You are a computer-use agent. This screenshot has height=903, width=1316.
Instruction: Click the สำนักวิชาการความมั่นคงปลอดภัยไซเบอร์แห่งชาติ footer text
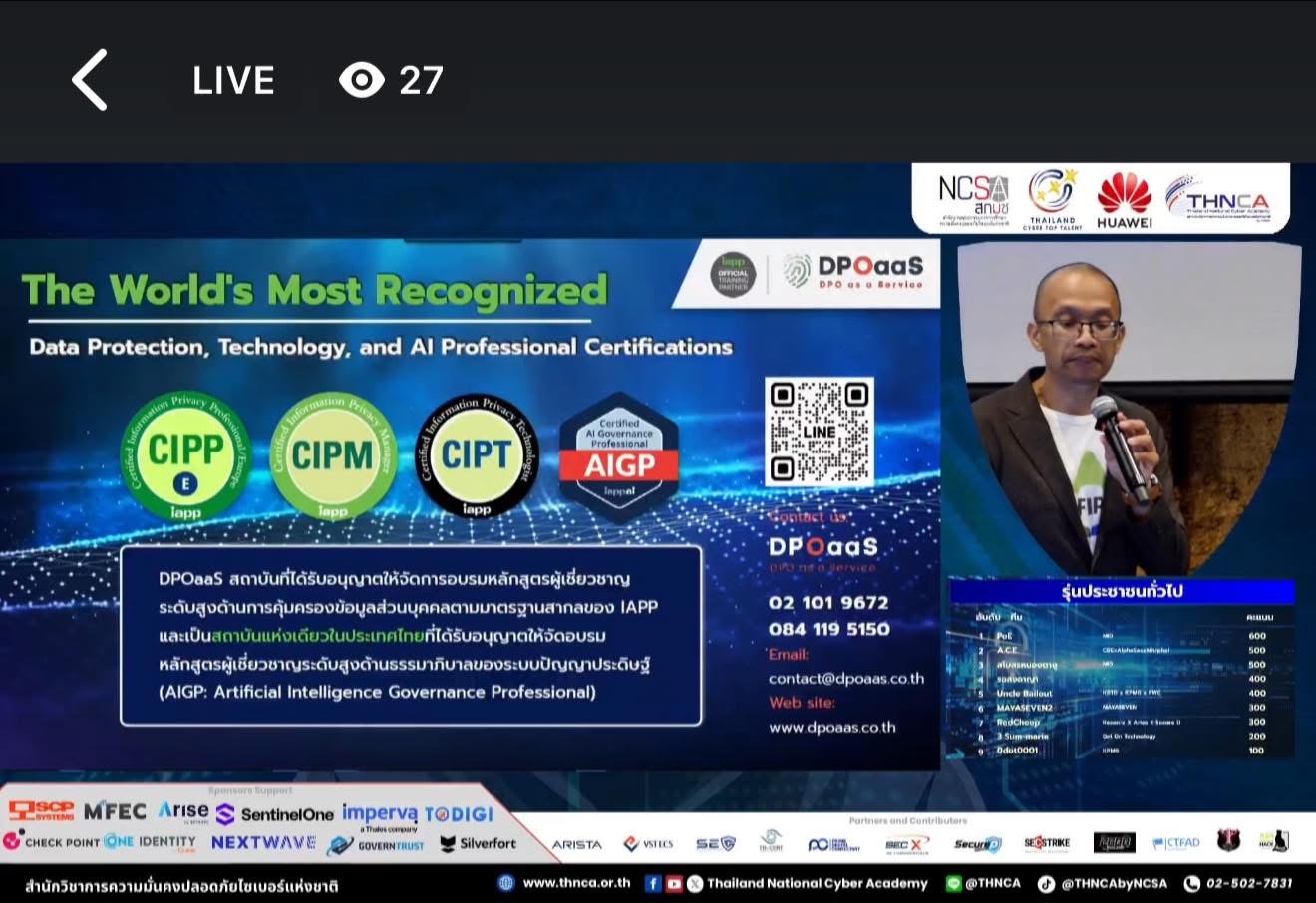tap(181, 885)
